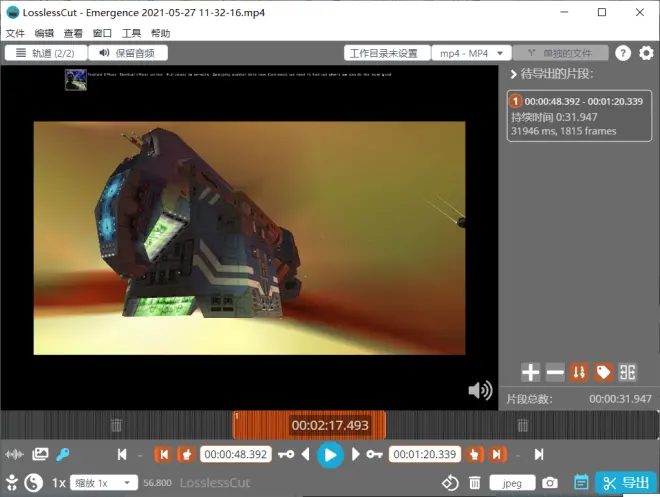660x497 pixels.
Task: Invert segments with the yin-yang icon
Action: 34,483
